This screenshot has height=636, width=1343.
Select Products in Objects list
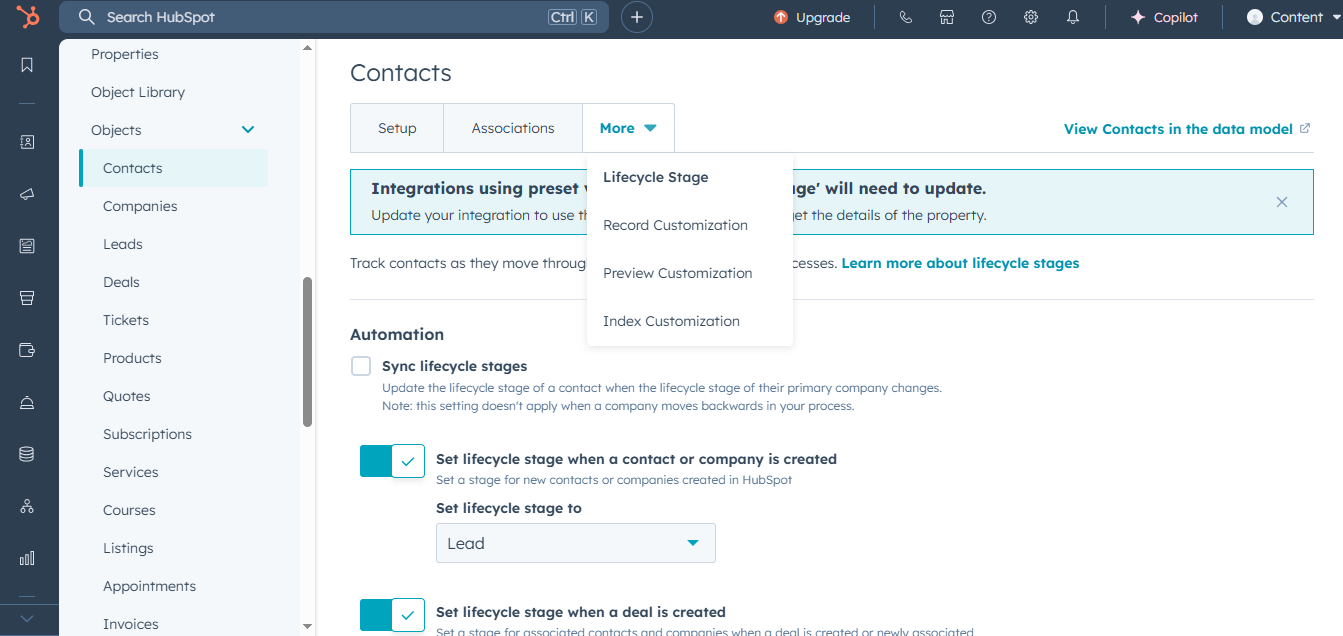(x=132, y=358)
